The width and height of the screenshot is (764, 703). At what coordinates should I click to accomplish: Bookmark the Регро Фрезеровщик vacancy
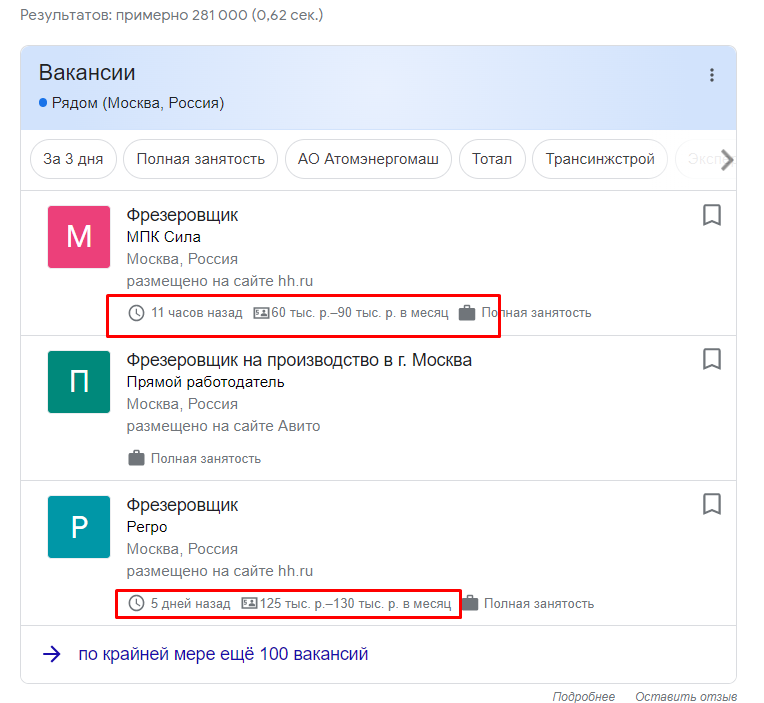tap(712, 503)
